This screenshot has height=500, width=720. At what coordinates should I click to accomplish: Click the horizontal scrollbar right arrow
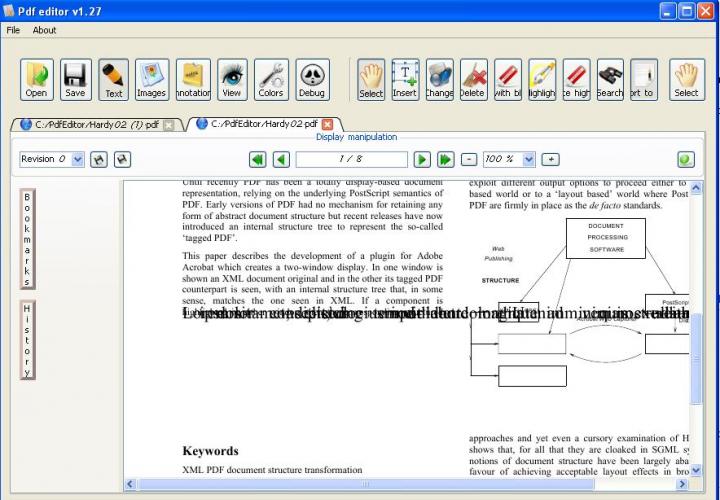pyautogui.click(x=682, y=484)
